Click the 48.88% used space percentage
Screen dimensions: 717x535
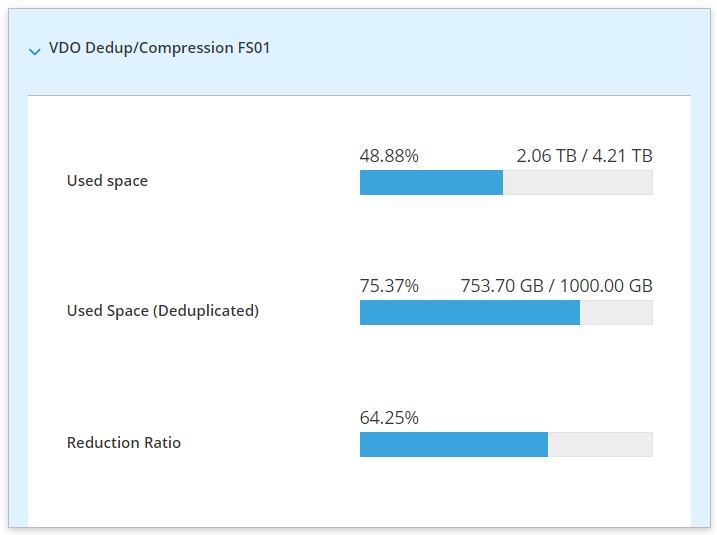(x=389, y=156)
